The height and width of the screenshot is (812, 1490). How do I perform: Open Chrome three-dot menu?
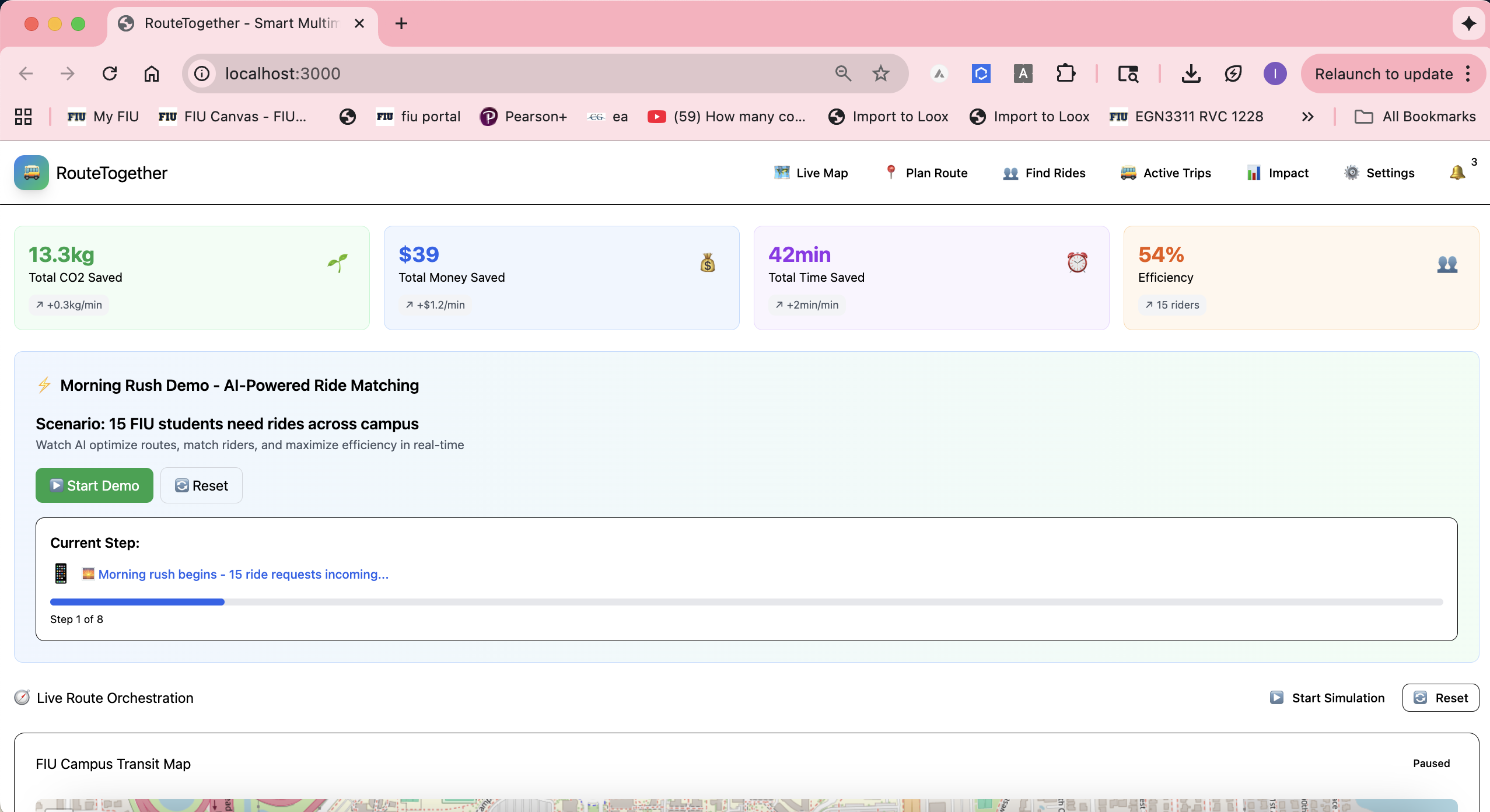1468,73
